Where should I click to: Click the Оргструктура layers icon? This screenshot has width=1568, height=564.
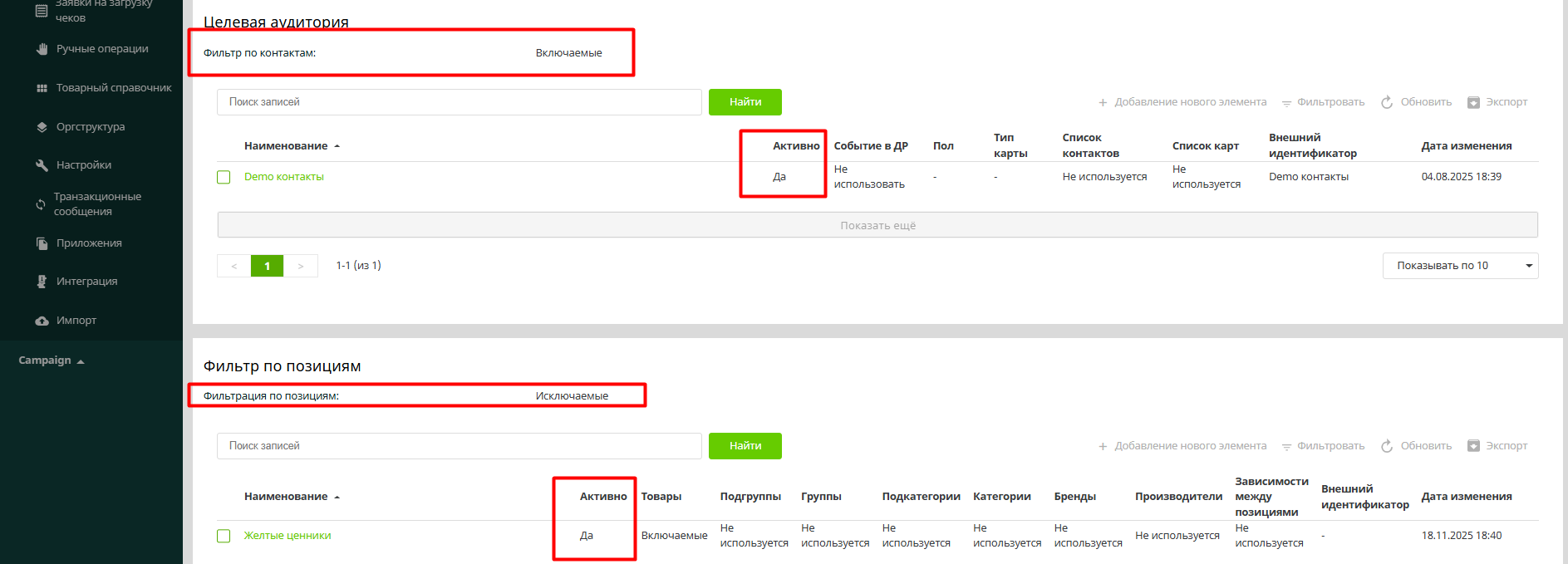[x=42, y=127]
